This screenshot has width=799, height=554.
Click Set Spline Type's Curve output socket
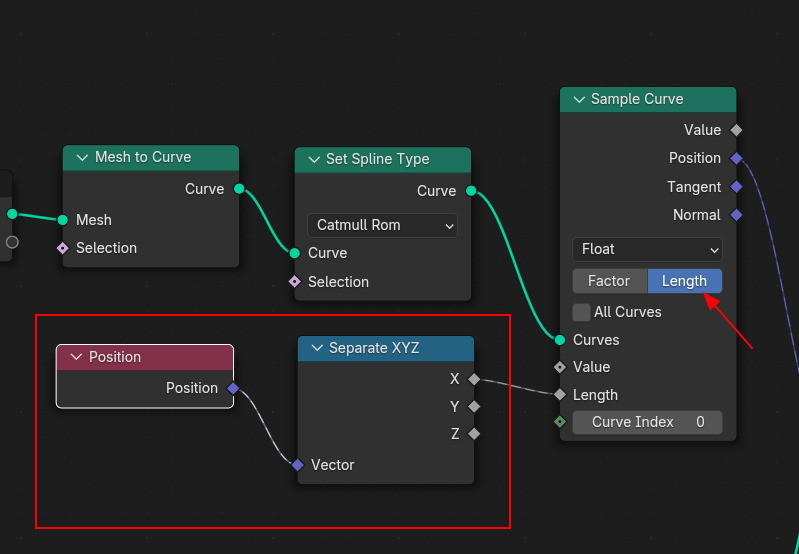click(471, 191)
